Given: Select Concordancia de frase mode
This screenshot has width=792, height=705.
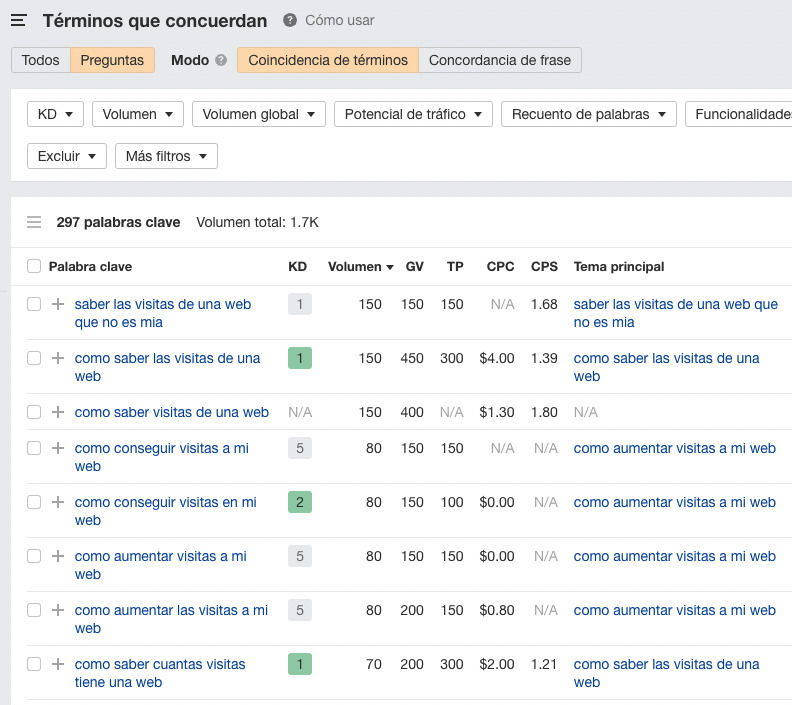Looking at the screenshot, I should click(x=499, y=60).
